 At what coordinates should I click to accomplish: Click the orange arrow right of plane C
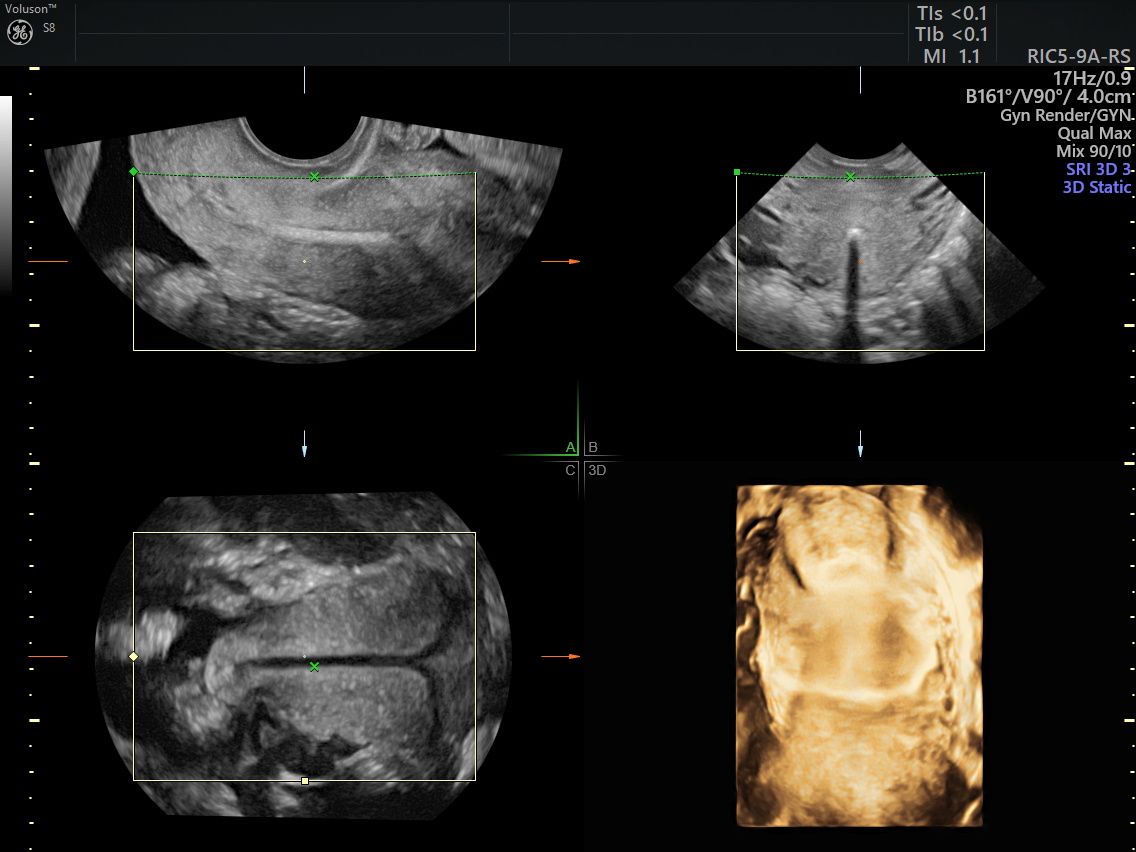[560, 656]
